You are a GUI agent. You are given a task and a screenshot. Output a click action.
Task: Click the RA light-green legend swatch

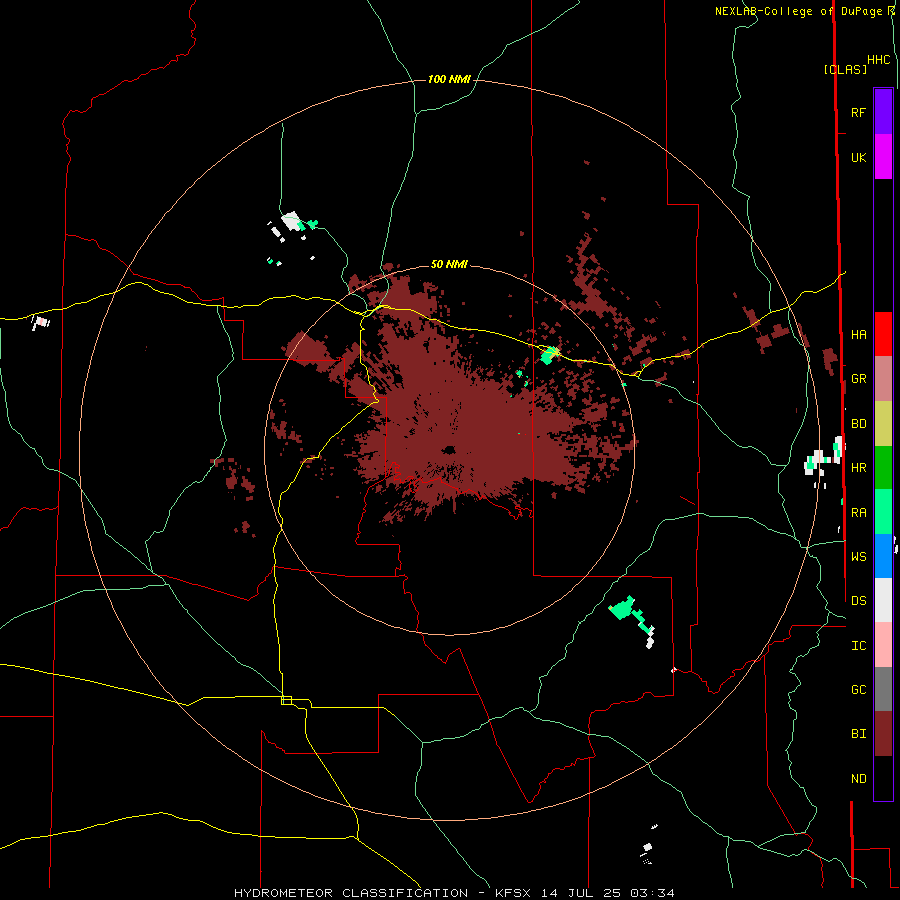point(883,512)
